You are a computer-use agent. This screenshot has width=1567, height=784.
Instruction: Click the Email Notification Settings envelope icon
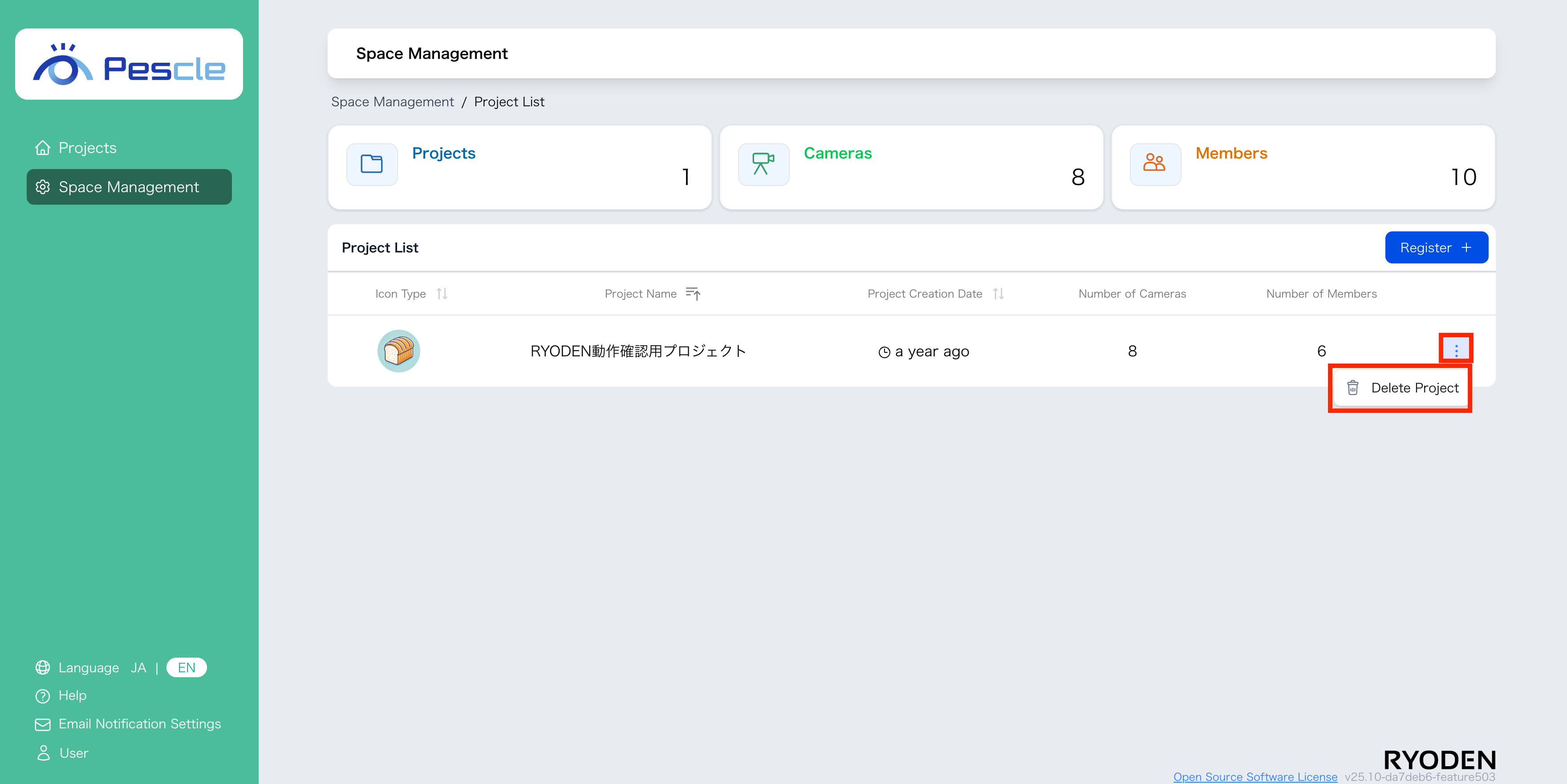tap(42, 724)
